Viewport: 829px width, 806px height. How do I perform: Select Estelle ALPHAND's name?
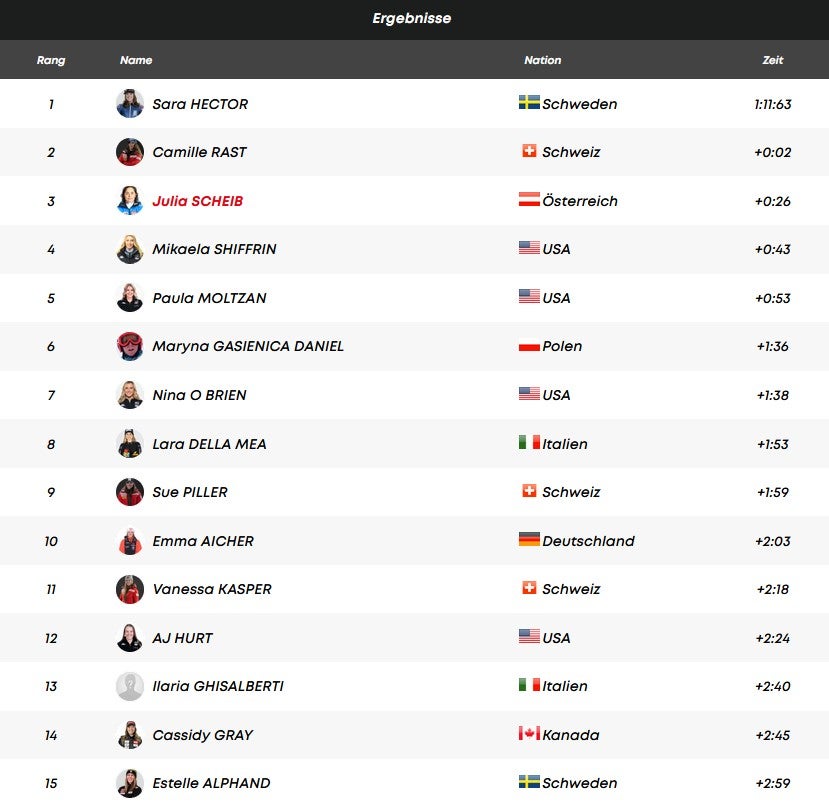click(211, 783)
